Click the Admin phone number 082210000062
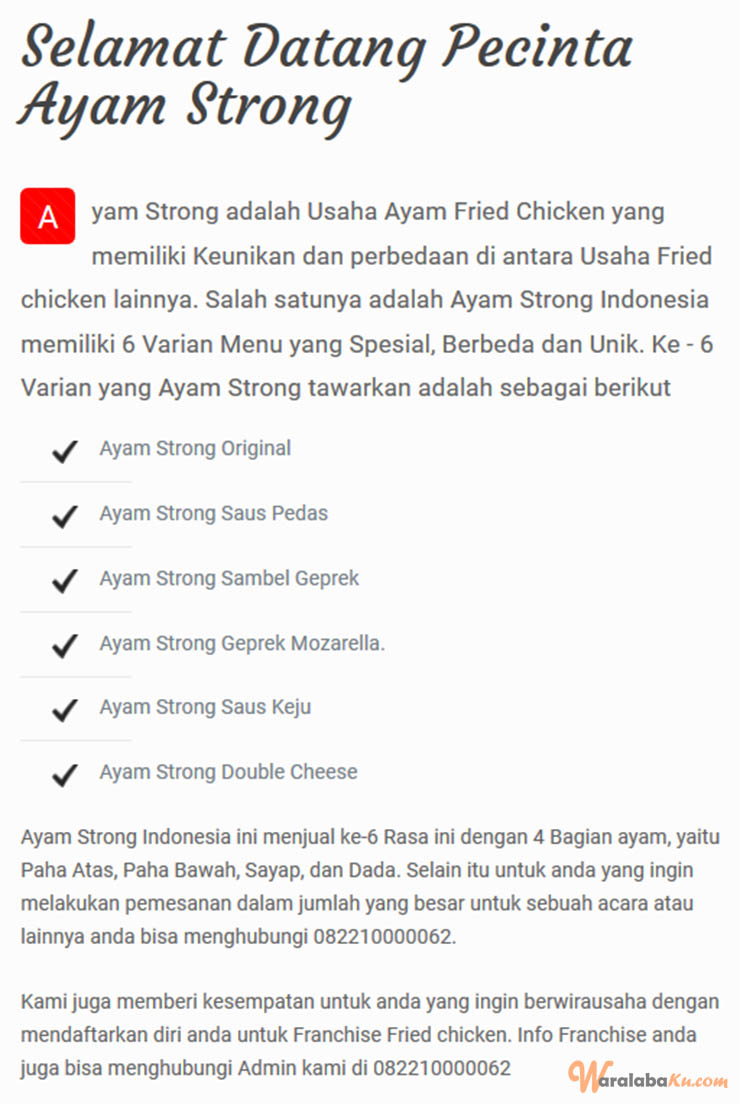The width and height of the screenshot is (740, 1104). 441,1068
